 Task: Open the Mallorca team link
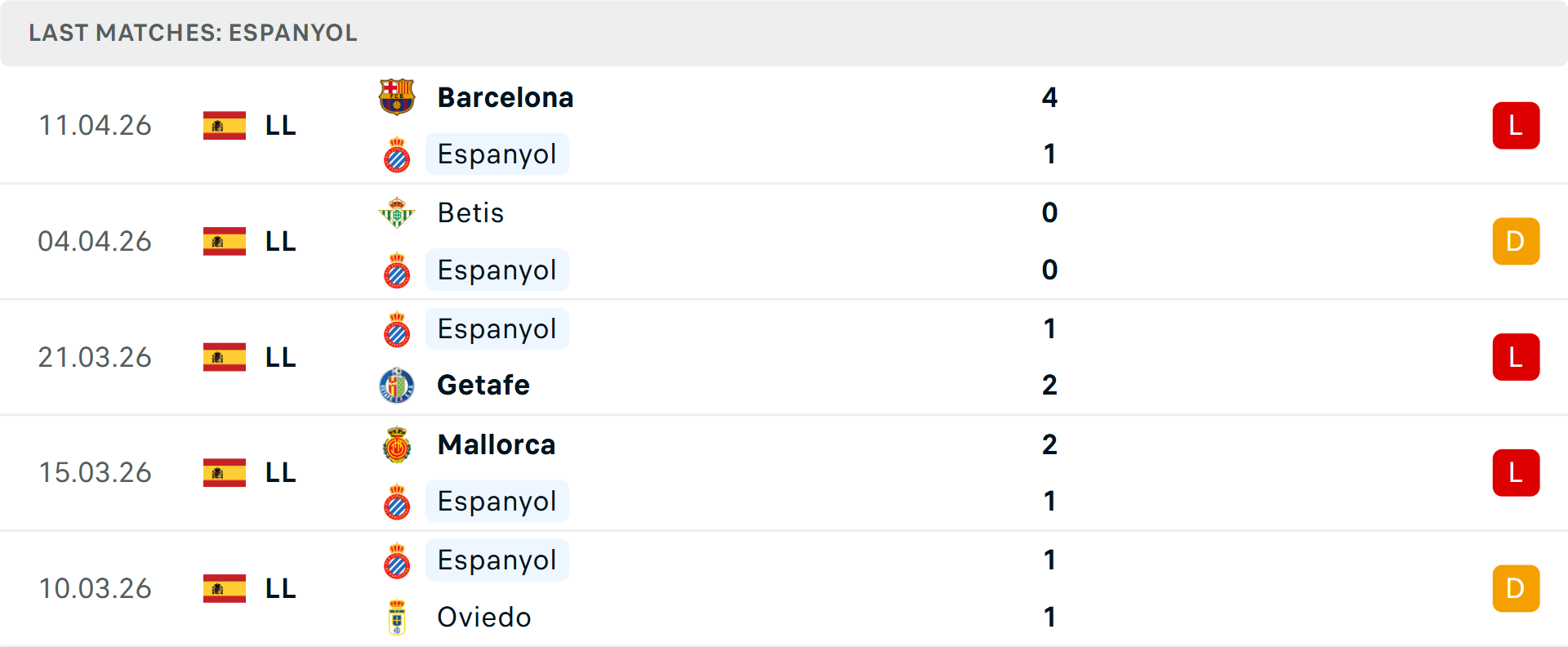pos(497,445)
